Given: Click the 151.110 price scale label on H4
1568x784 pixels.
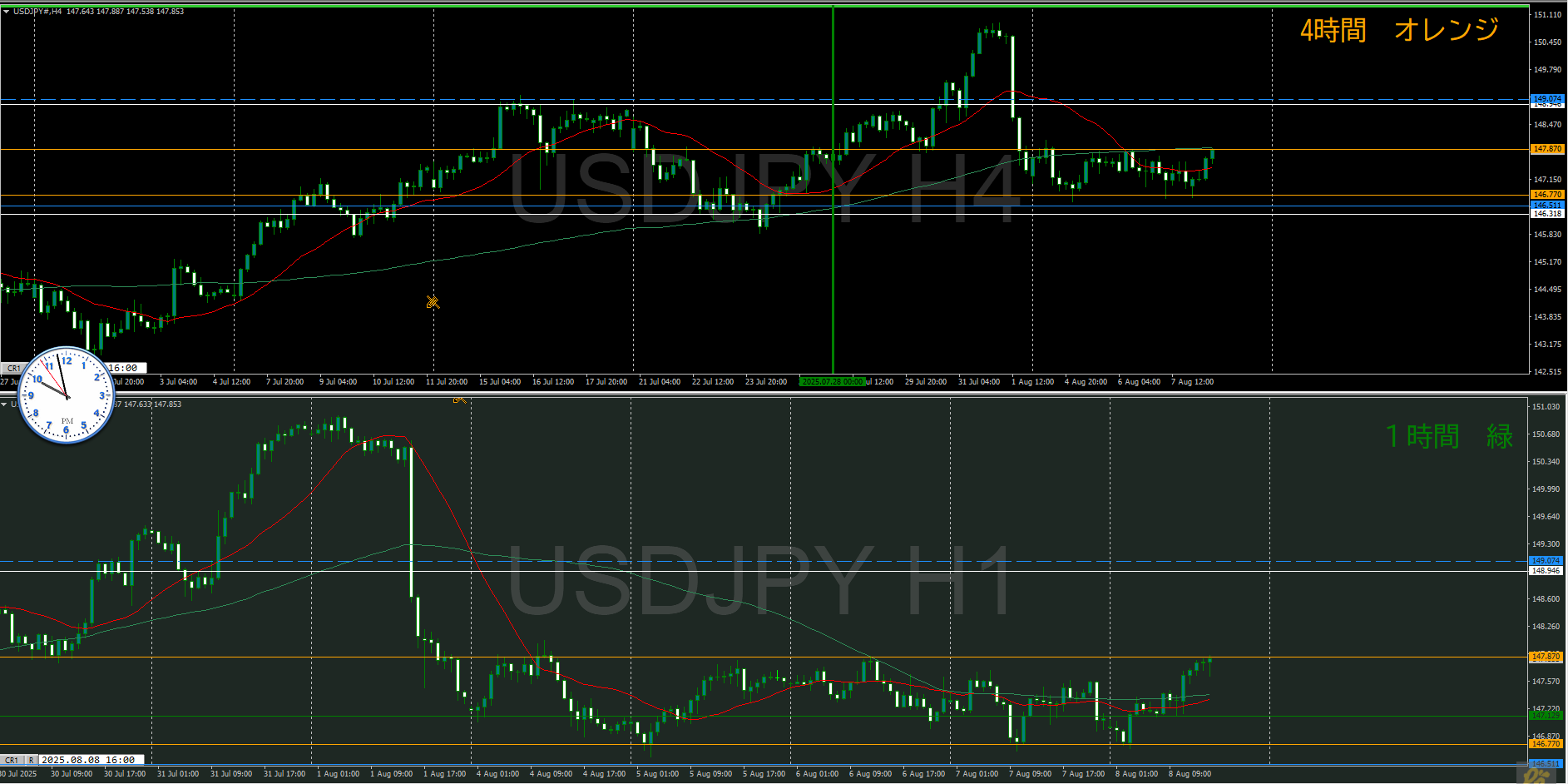Looking at the screenshot, I should (1547, 15).
